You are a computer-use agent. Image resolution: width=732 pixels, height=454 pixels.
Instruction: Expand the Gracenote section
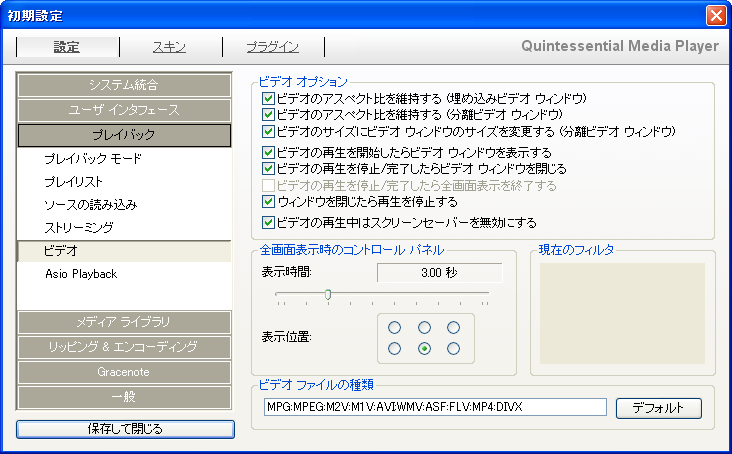pos(125,370)
